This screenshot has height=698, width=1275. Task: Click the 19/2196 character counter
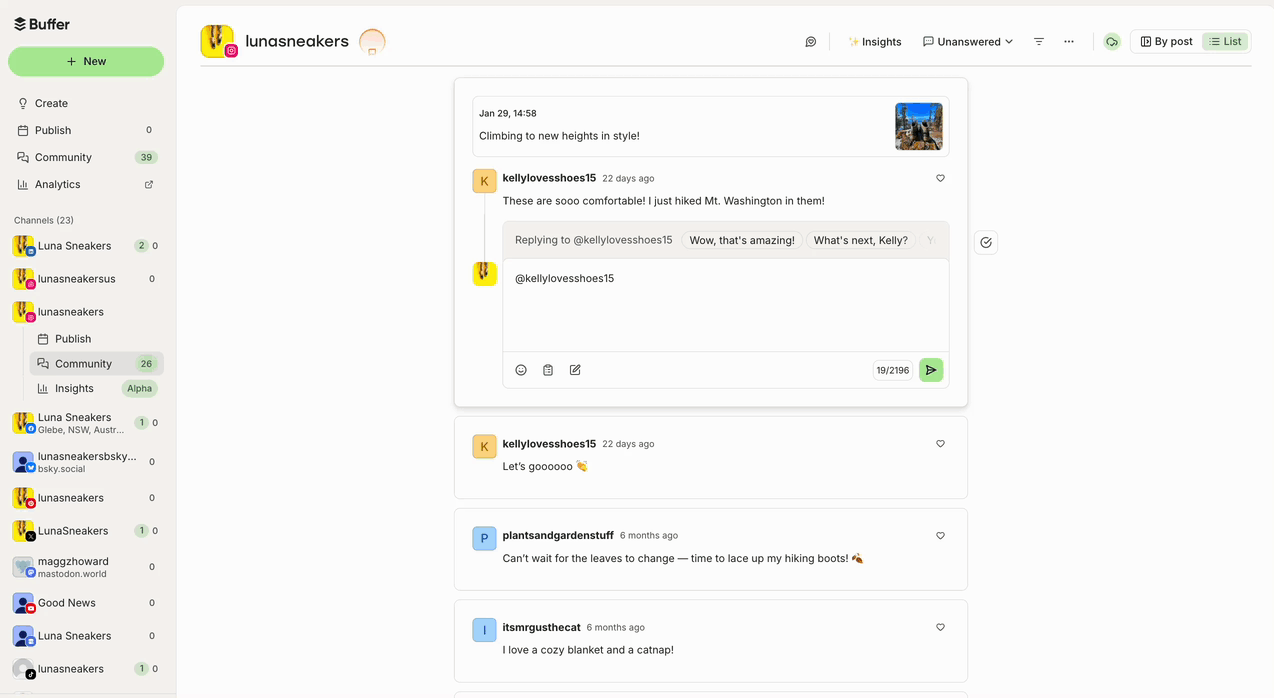click(893, 370)
